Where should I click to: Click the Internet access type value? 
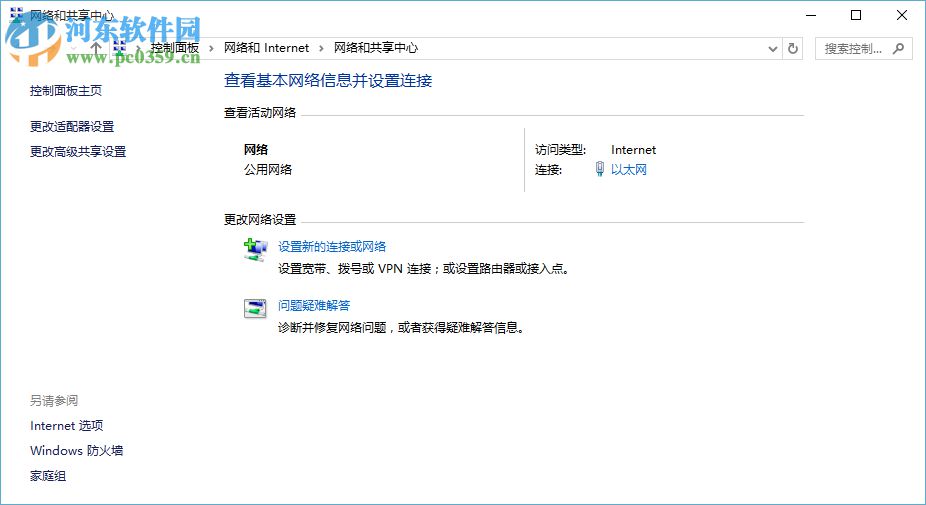[633, 150]
